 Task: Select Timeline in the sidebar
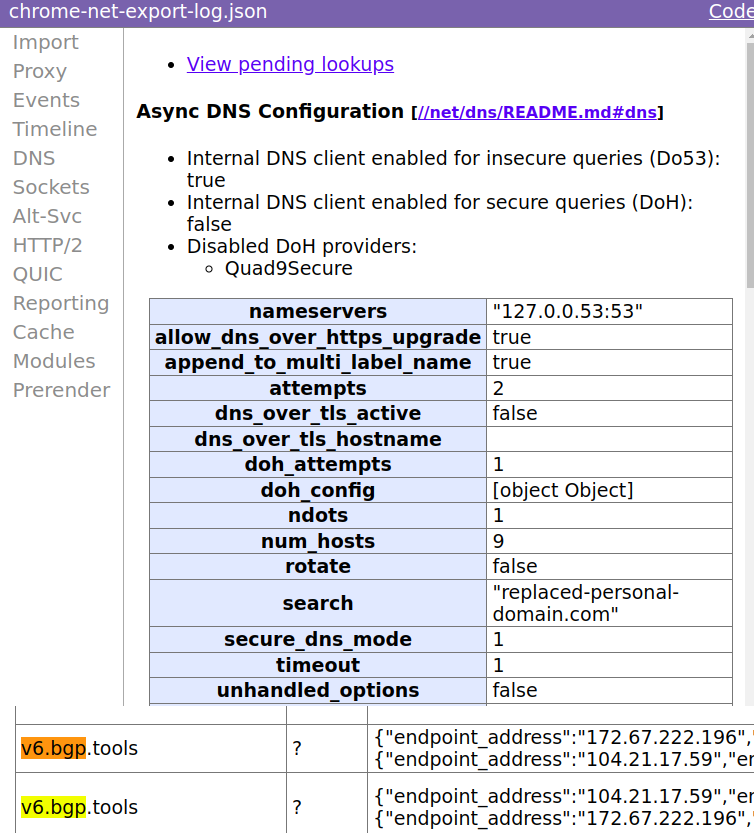tap(55, 129)
